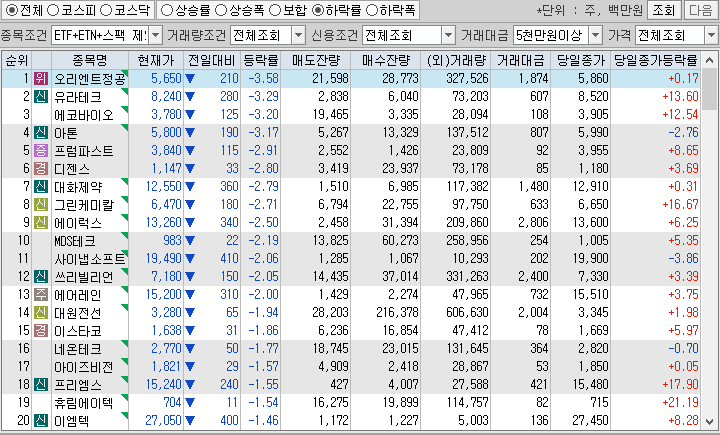Open the 신용조건 전체조회 dropdown
This screenshot has width=720, height=435.
click(448, 35)
